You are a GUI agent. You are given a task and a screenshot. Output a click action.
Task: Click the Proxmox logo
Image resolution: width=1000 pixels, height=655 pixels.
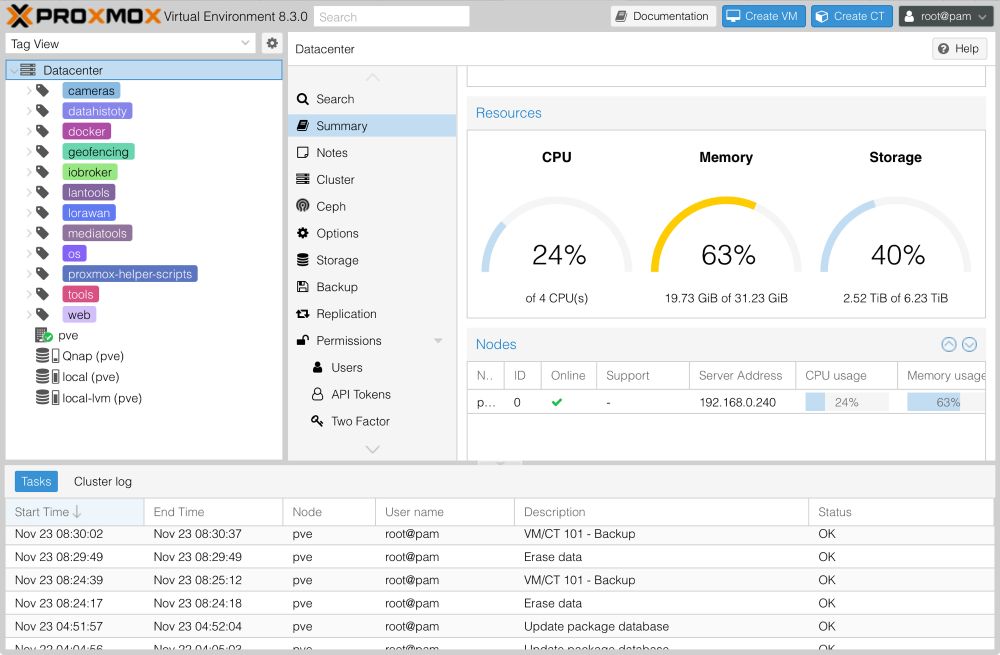(83, 16)
